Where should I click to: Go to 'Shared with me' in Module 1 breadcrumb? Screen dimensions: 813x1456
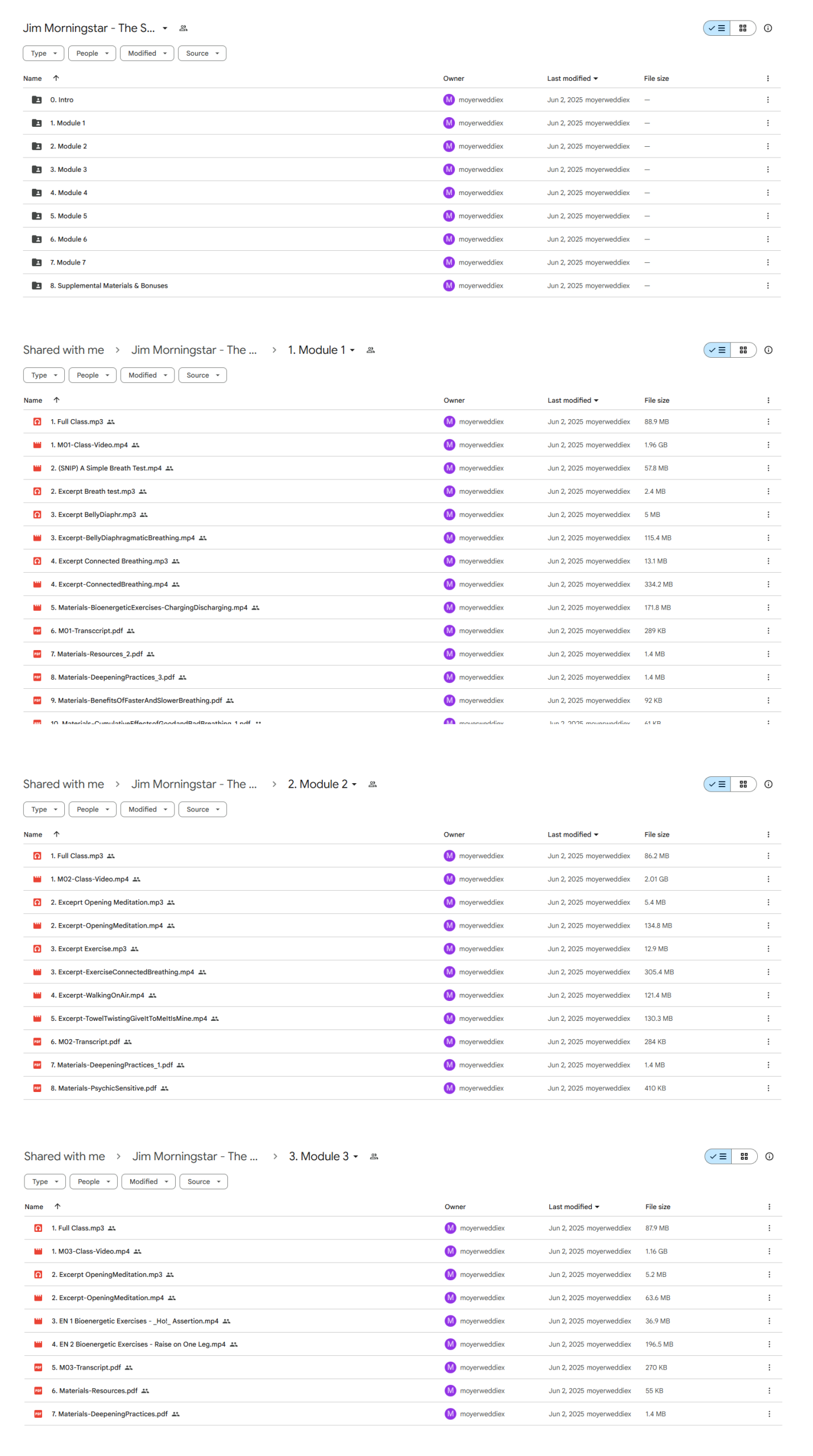coord(64,350)
